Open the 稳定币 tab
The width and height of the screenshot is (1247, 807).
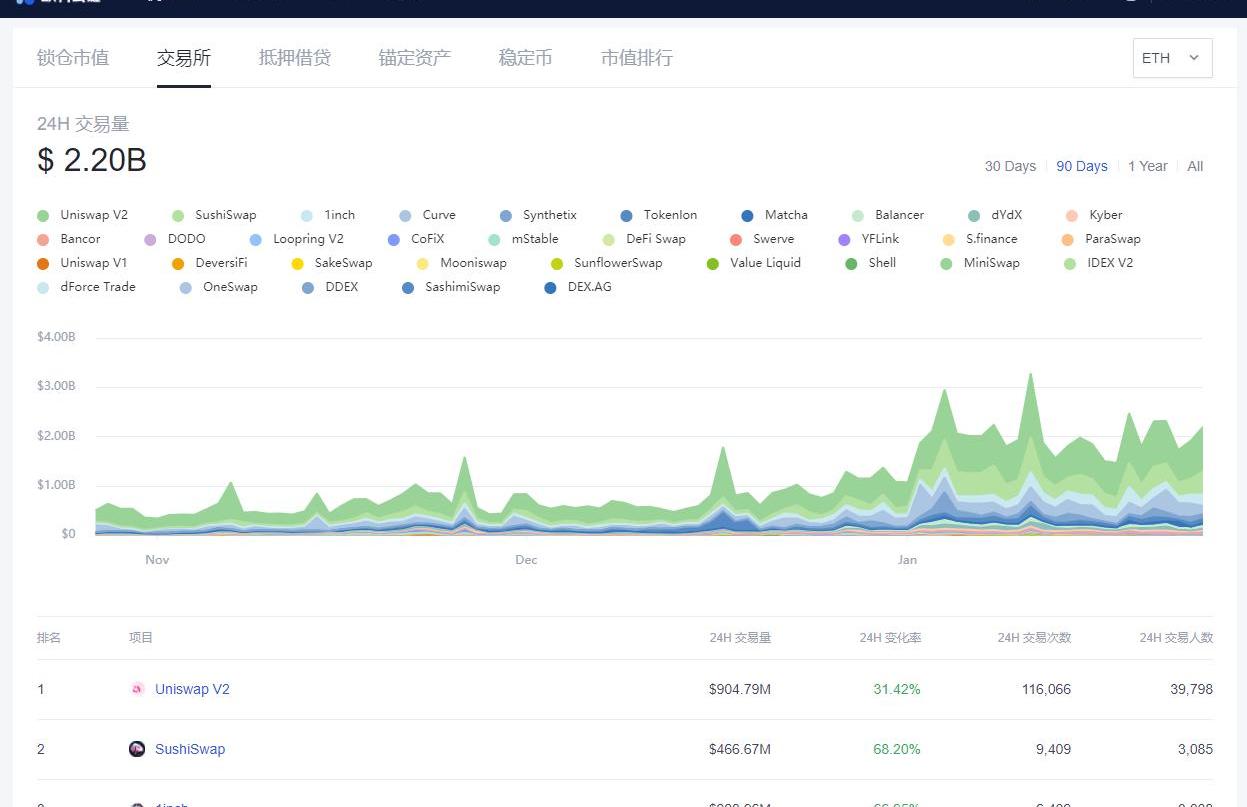point(525,58)
